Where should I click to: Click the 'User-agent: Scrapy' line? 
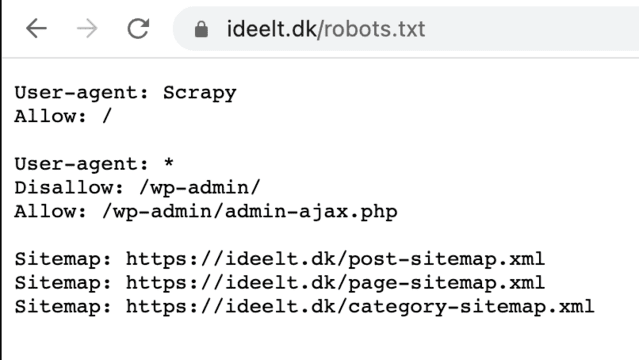pyautogui.click(x=126, y=93)
